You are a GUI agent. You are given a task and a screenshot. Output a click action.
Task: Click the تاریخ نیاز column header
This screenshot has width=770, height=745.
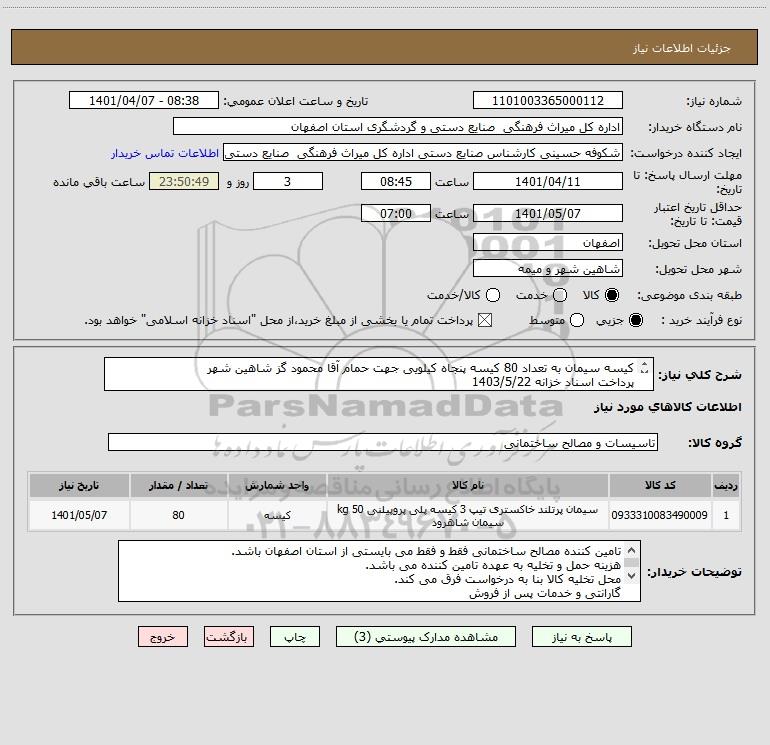(x=79, y=485)
